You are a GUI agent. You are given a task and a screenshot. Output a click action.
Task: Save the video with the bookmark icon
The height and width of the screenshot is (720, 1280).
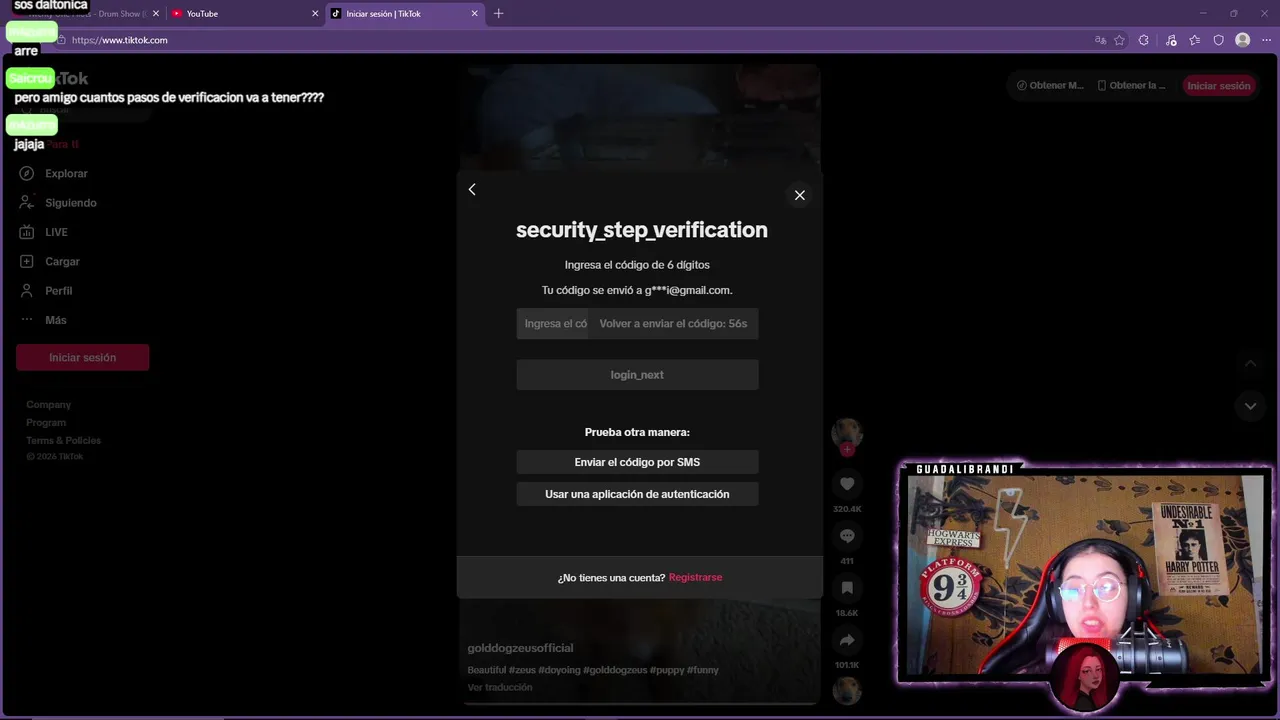pos(847,588)
